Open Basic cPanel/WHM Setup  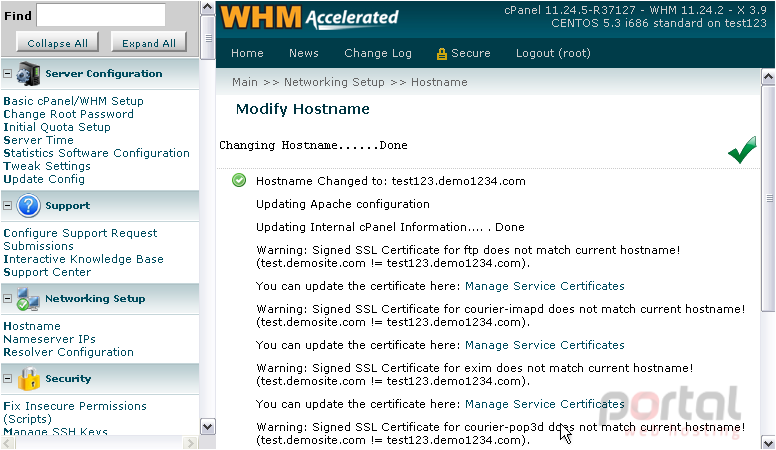(73, 101)
